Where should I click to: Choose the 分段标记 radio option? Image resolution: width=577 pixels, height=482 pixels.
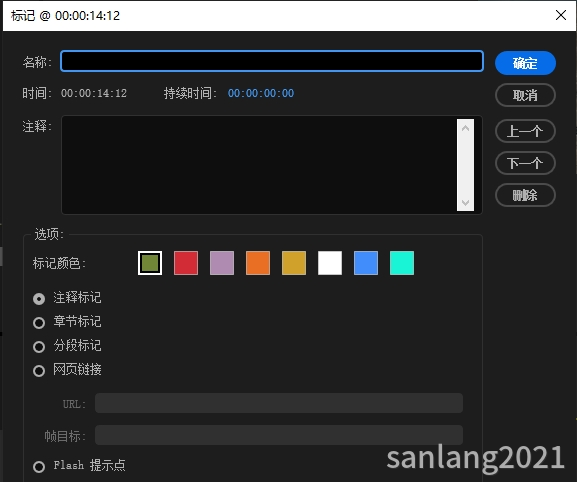tap(39, 347)
